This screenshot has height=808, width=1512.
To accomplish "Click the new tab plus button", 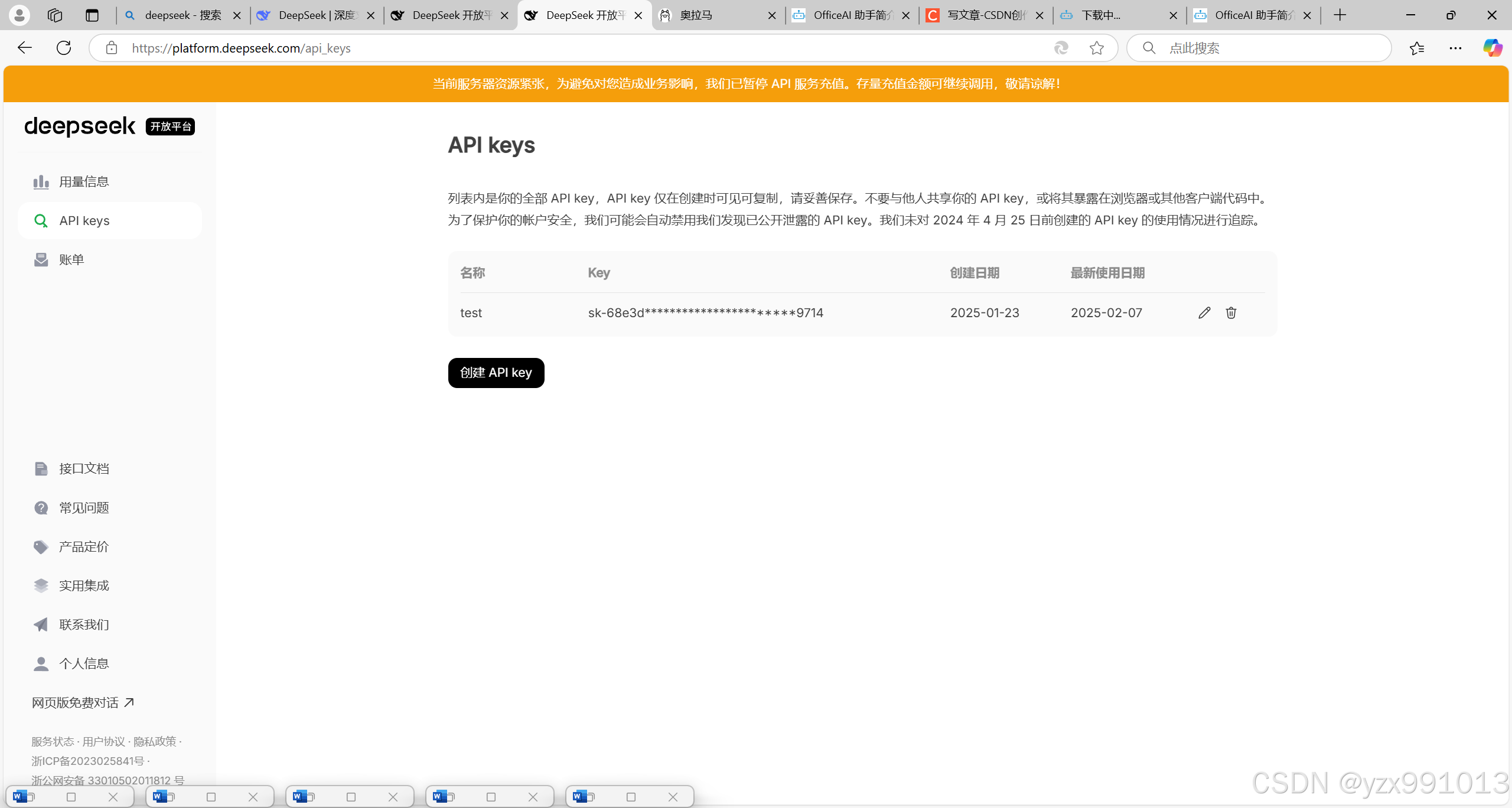I will tap(1340, 15).
